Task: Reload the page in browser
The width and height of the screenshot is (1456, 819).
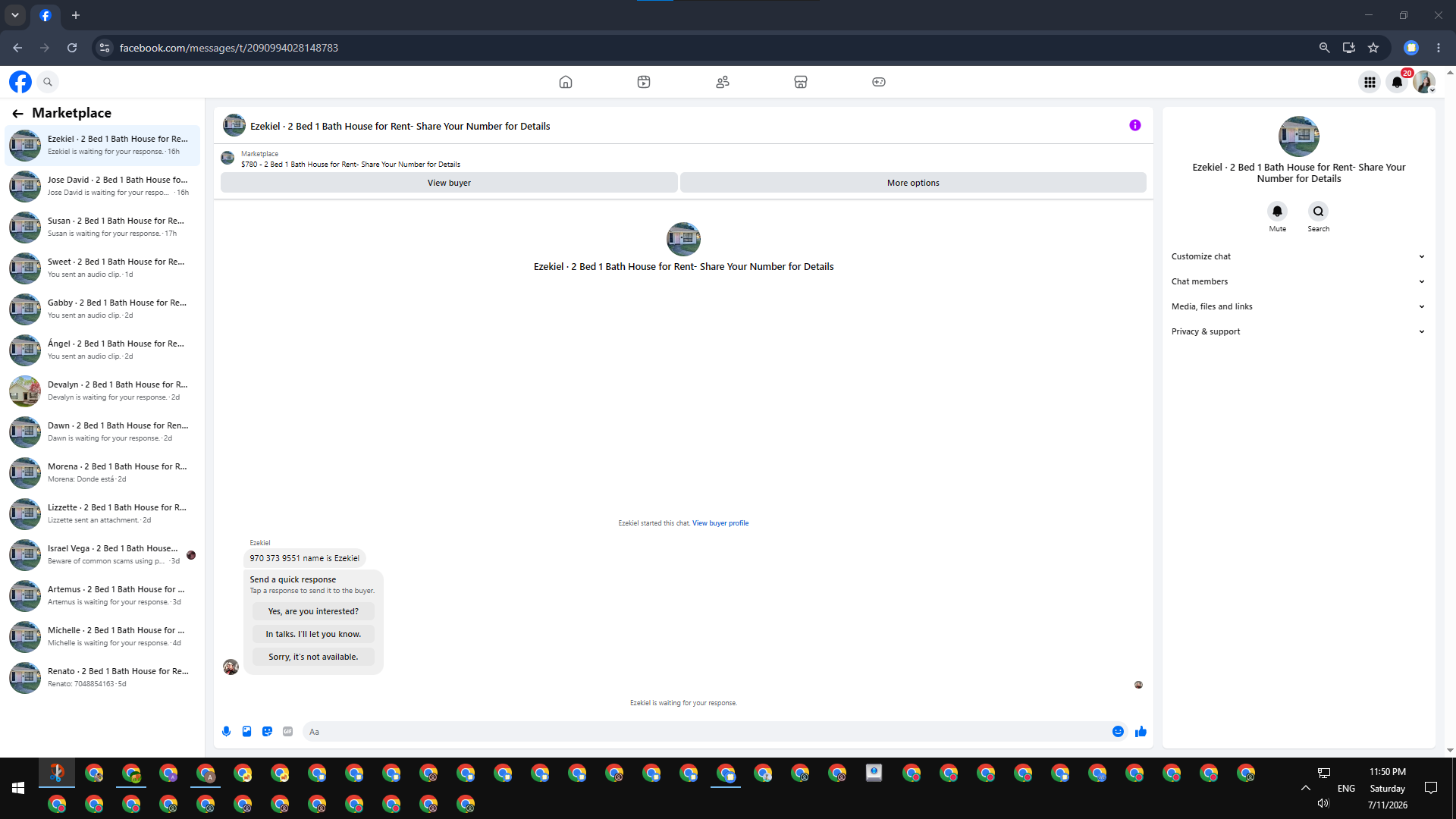Action: point(72,48)
